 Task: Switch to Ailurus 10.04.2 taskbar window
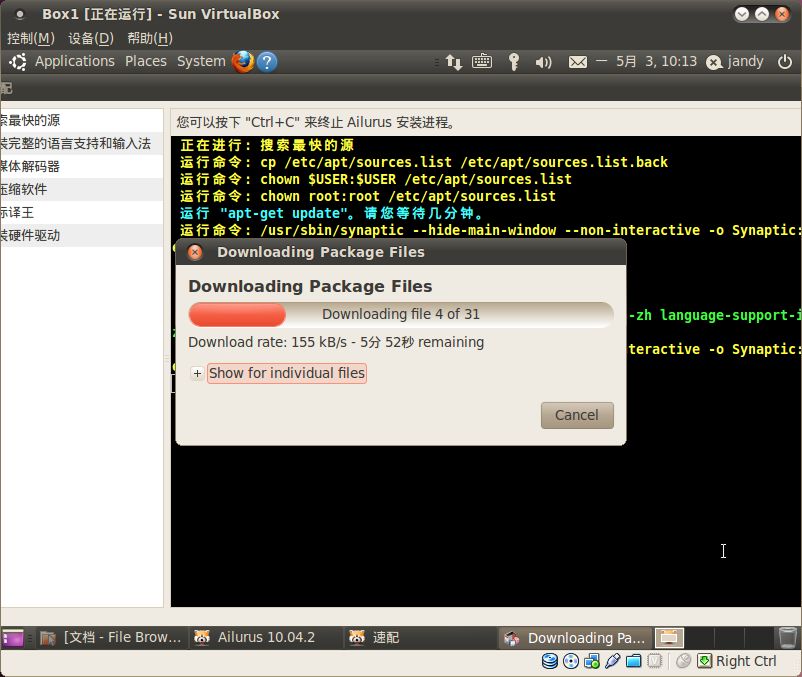point(265,638)
